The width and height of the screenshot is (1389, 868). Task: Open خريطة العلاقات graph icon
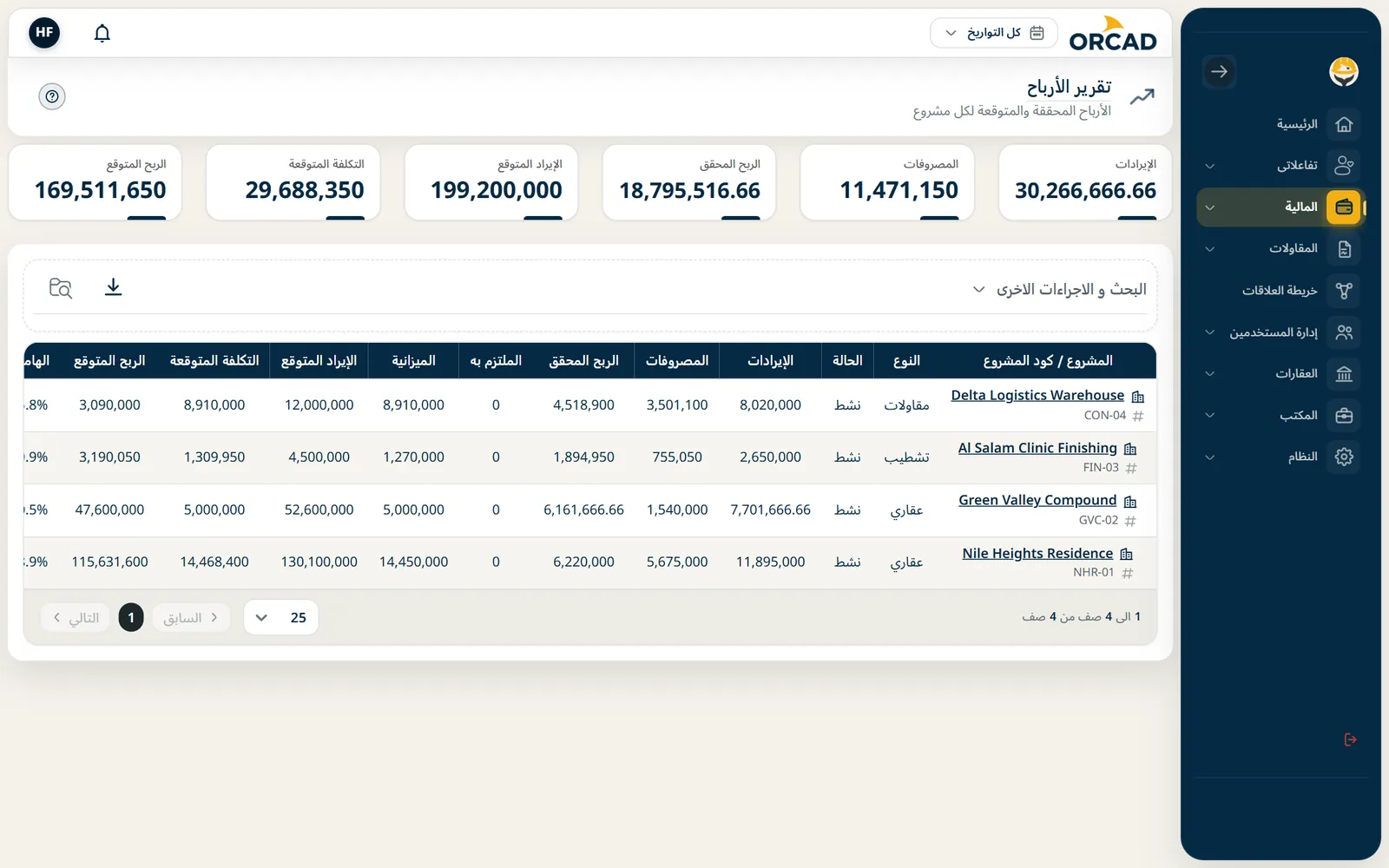pyautogui.click(x=1344, y=291)
